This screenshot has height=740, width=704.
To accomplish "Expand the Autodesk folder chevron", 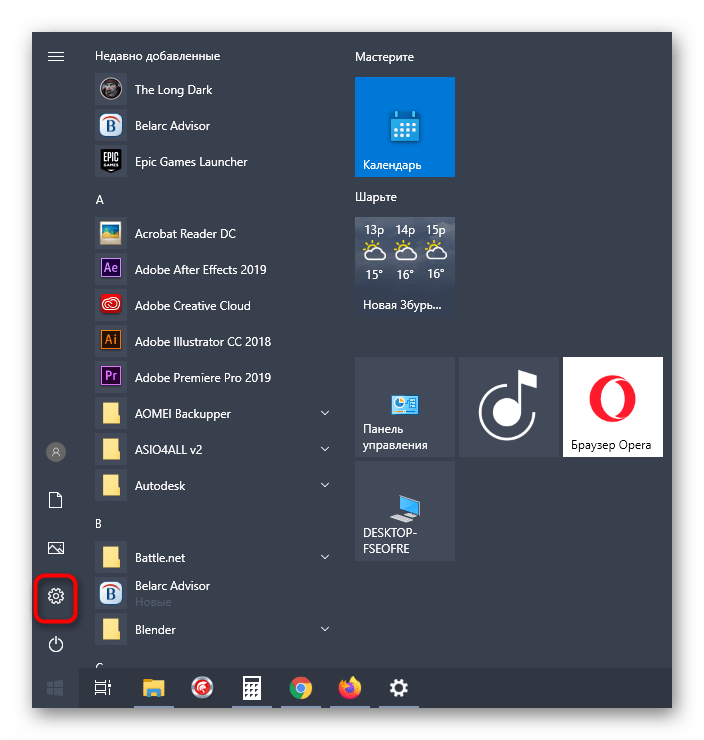I will pos(325,485).
